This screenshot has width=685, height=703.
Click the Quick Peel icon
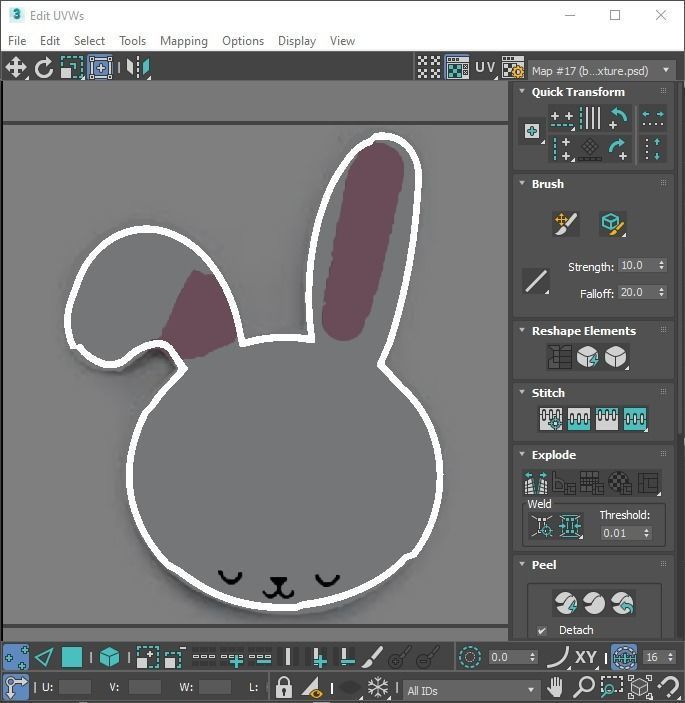point(566,603)
